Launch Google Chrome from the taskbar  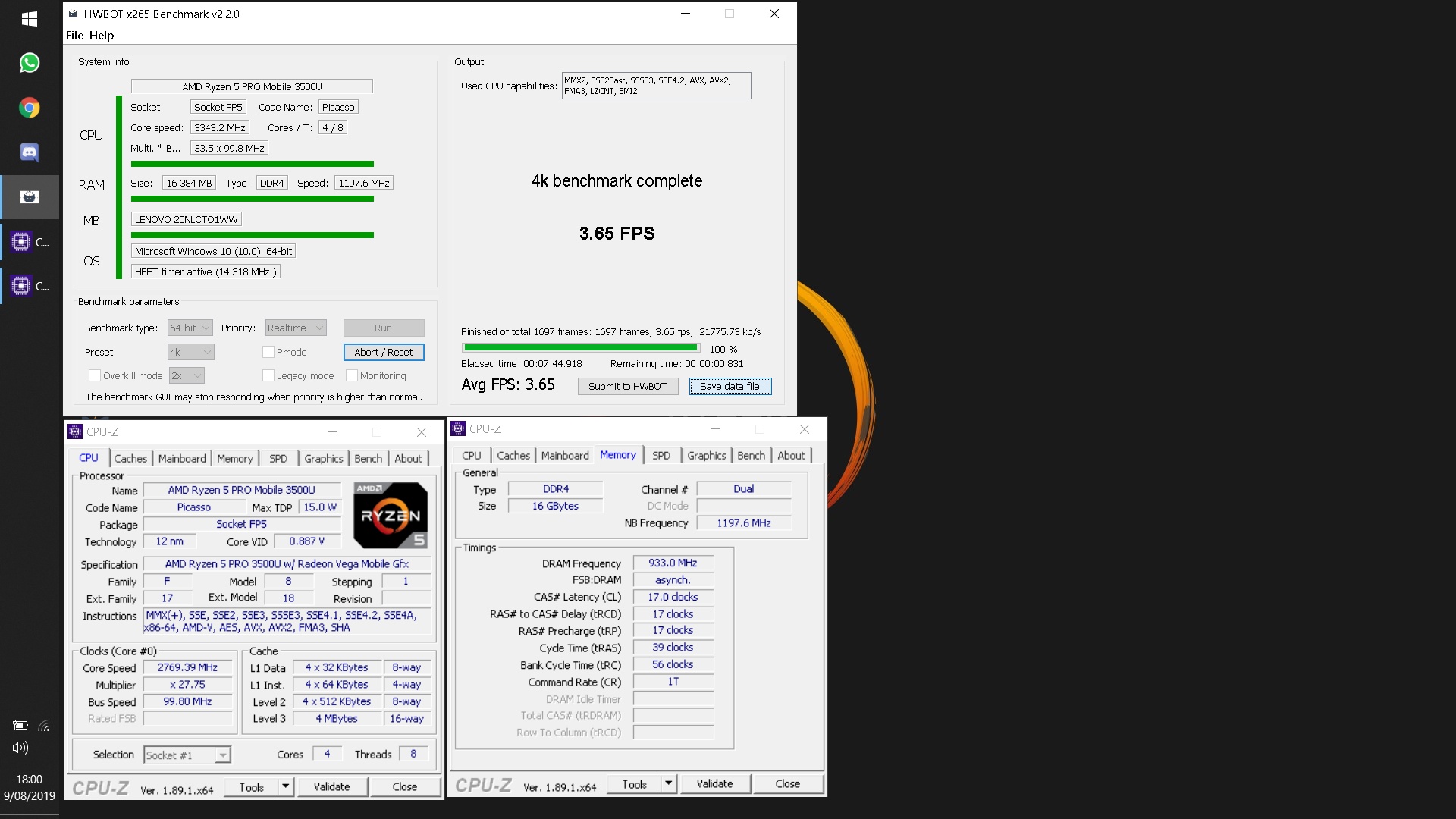tap(30, 108)
